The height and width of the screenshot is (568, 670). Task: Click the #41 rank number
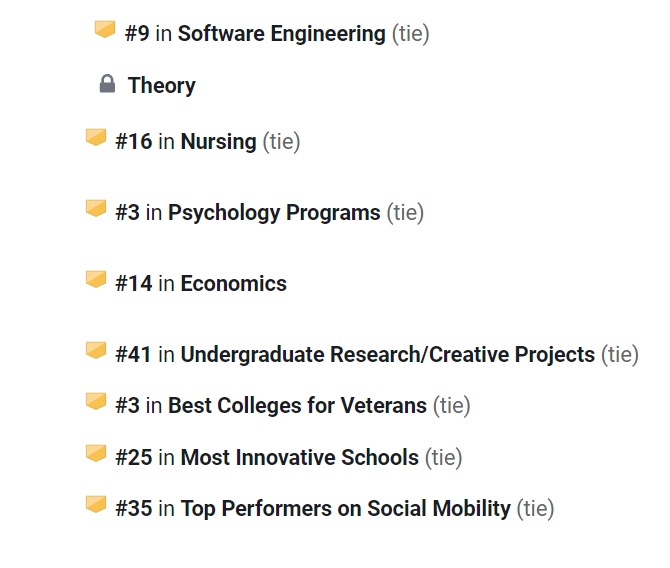click(133, 354)
